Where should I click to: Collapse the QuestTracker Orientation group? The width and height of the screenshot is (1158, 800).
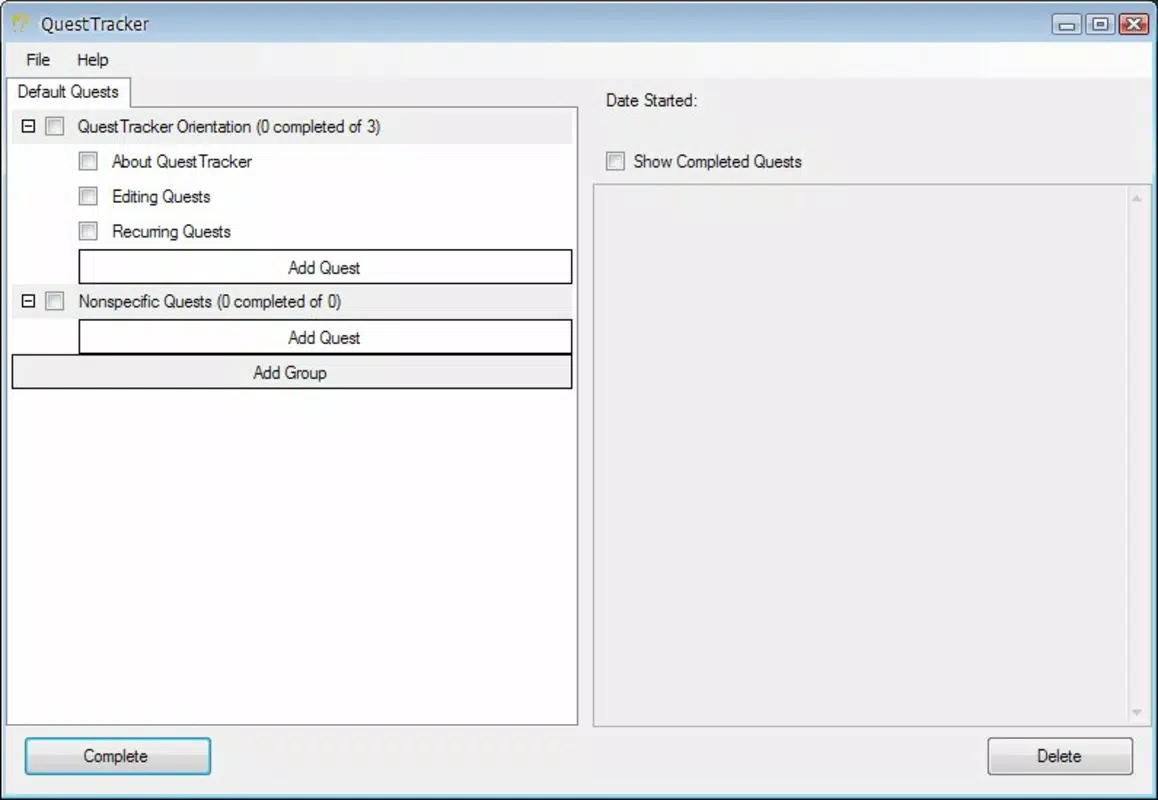point(28,126)
